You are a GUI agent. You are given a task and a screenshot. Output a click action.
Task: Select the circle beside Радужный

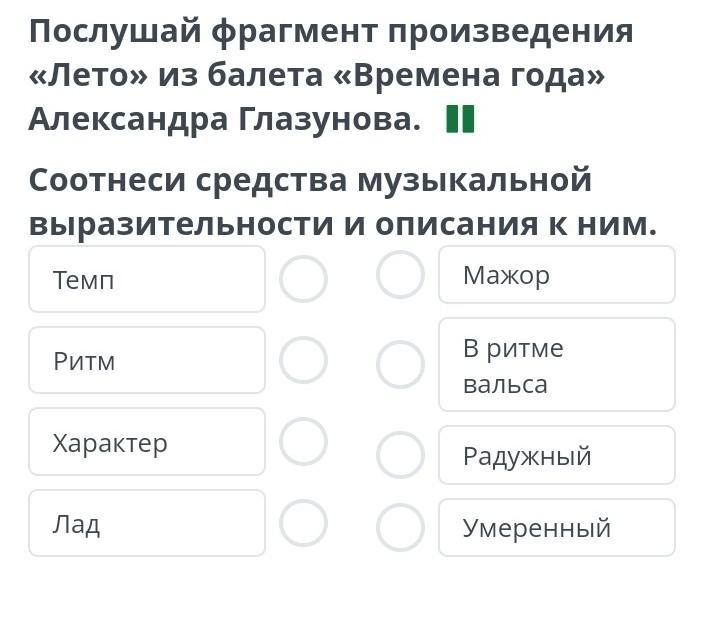pyautogui.click(x=400, y=455)
